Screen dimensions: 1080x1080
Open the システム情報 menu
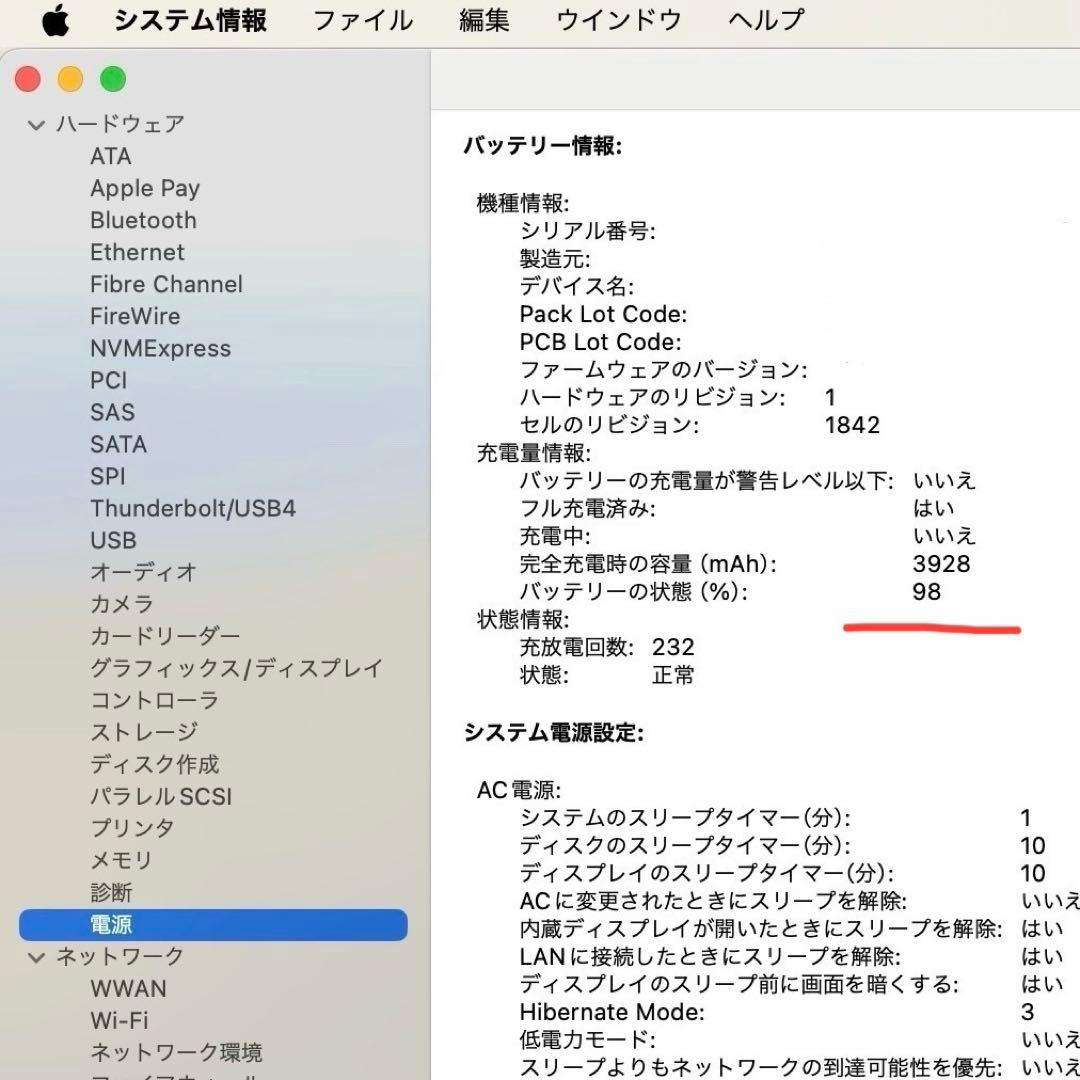190,20
